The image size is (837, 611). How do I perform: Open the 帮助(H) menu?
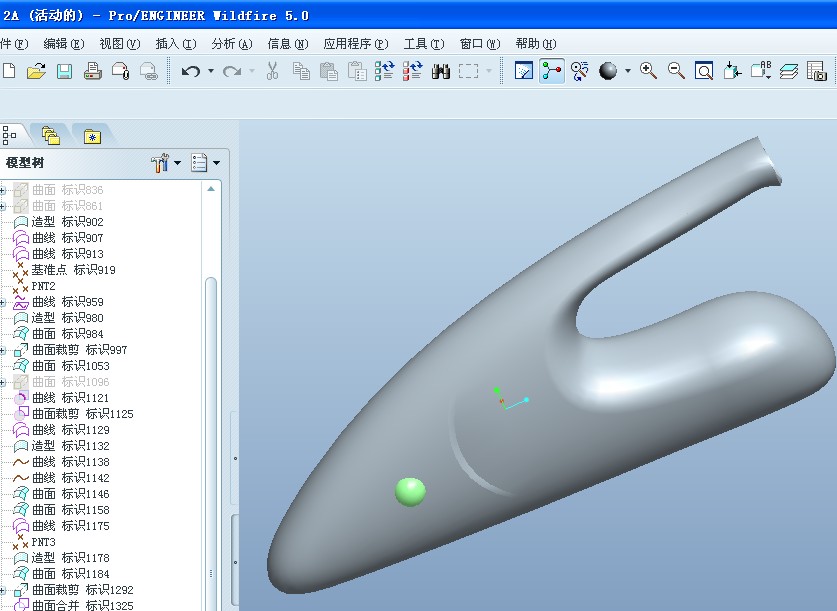(535, 44)
